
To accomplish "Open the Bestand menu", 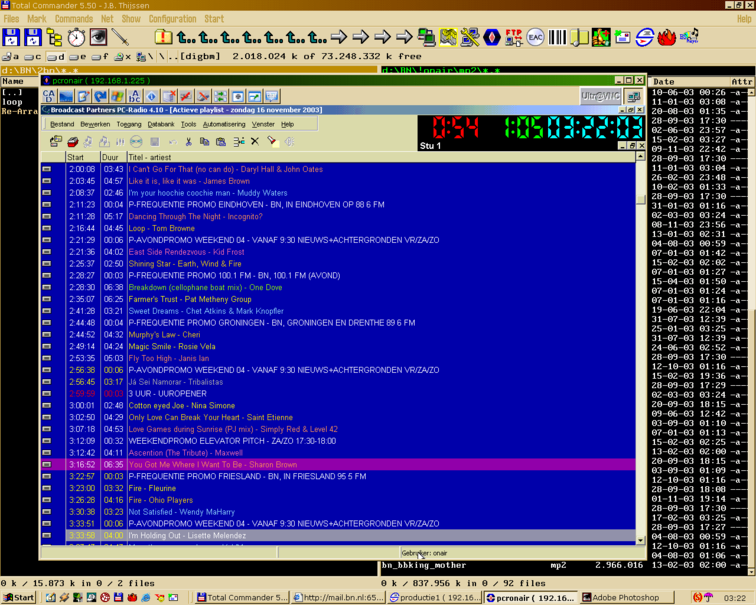I will click(x=62, y=124).
